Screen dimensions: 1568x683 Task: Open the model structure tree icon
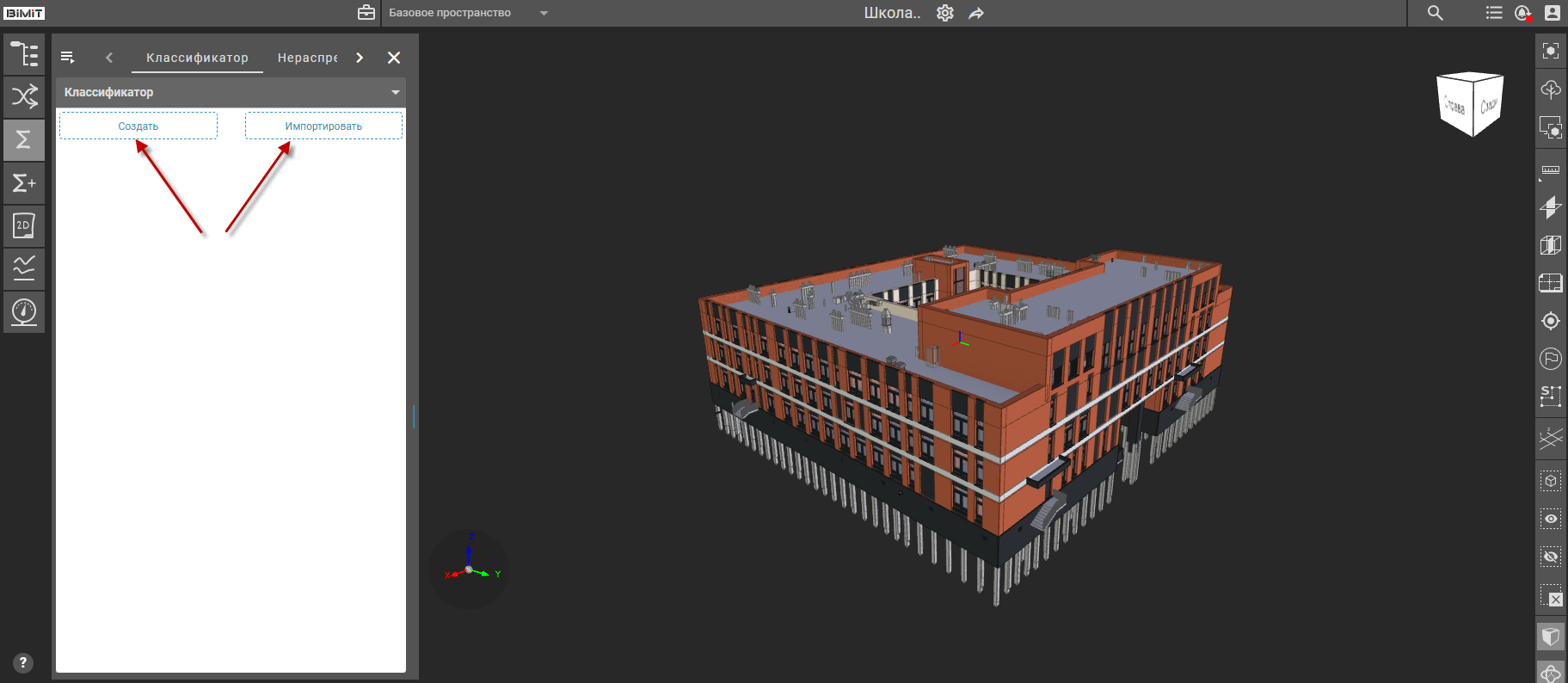(24, 53)
